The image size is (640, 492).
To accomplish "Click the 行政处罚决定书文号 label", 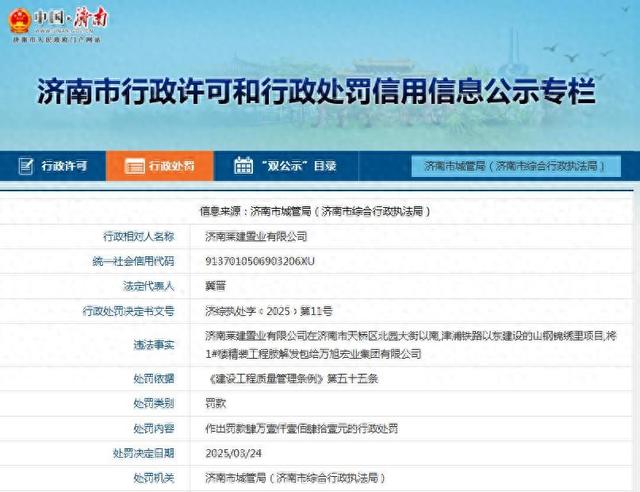I will tap(129, 311).
